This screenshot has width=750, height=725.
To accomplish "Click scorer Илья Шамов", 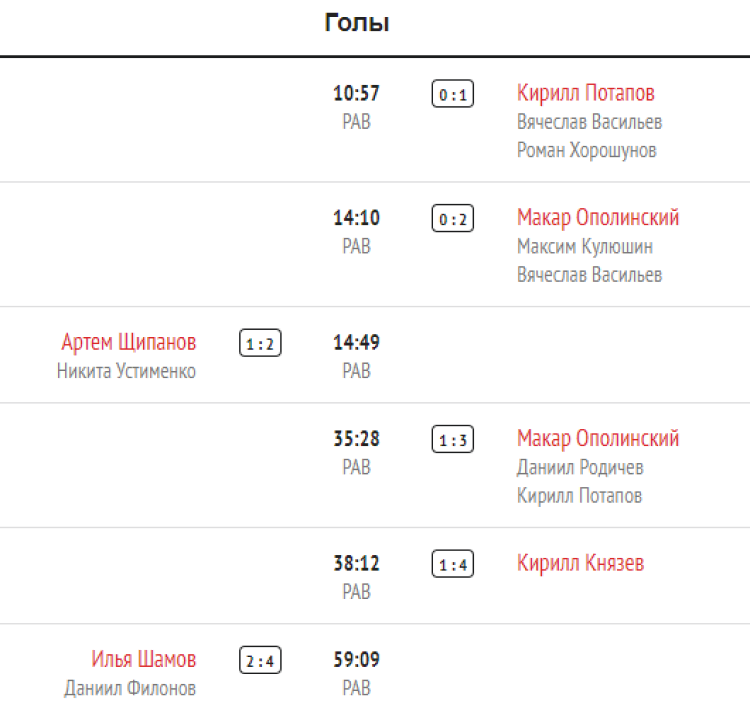I will tap(144, 660).
